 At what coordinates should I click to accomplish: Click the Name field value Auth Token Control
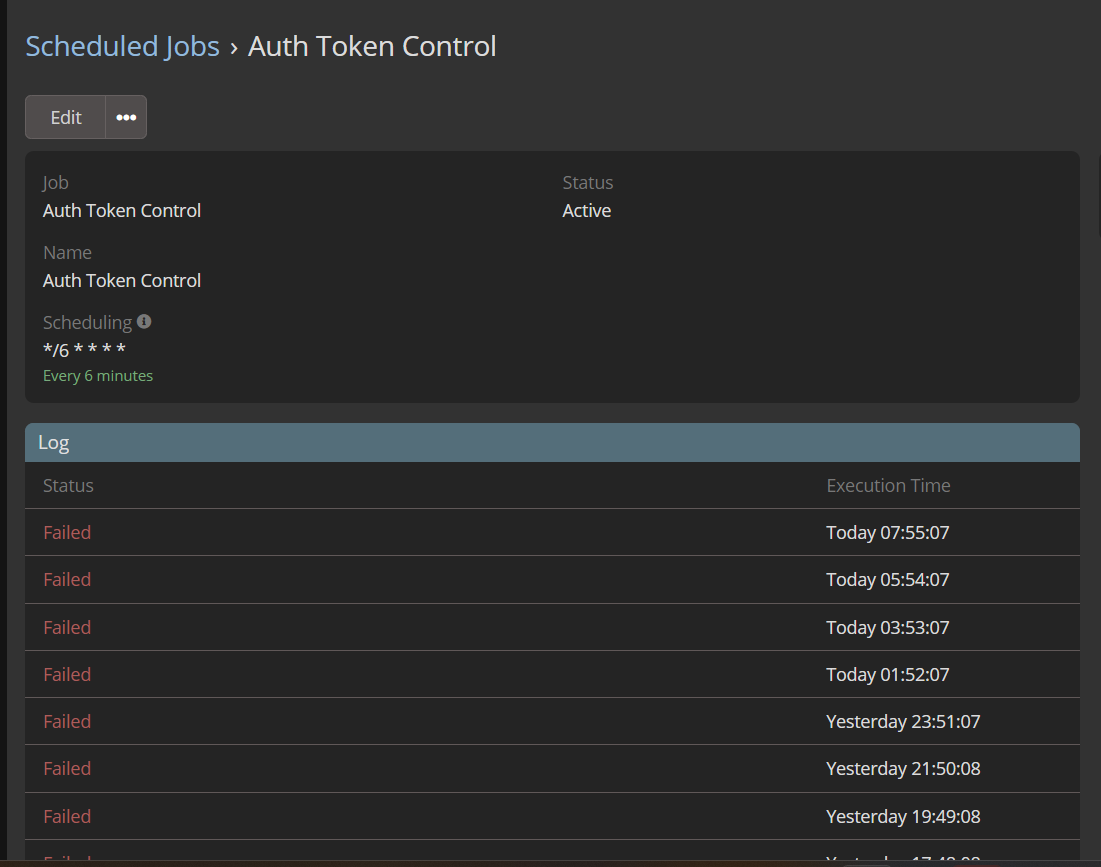122,281
